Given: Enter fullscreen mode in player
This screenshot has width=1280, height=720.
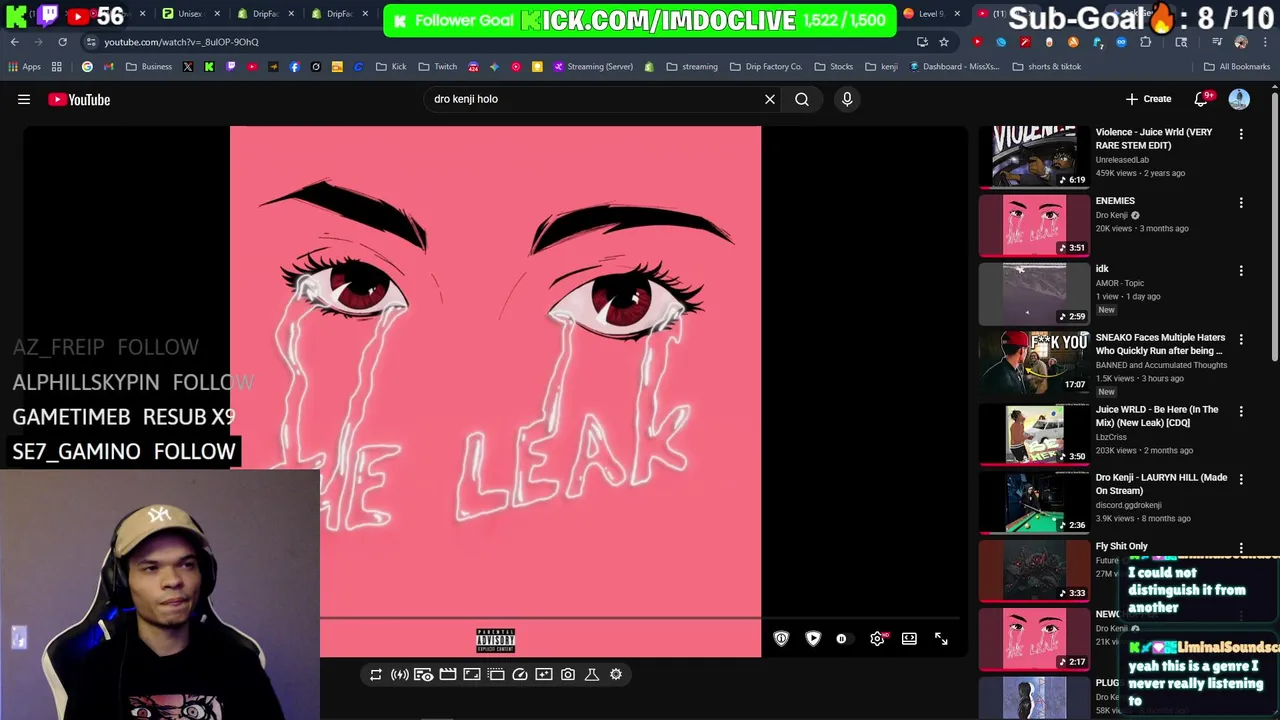Looking at the screenshot, I should click(x=941, y=639).
